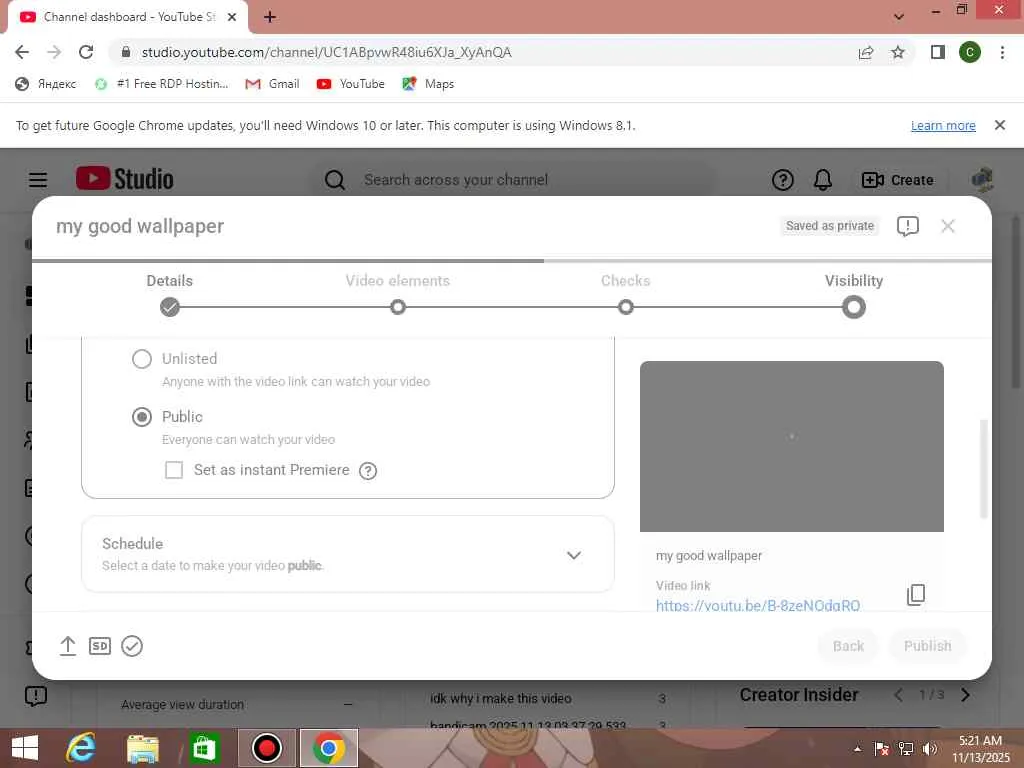Share this page icon in address bar

(865, 52)
